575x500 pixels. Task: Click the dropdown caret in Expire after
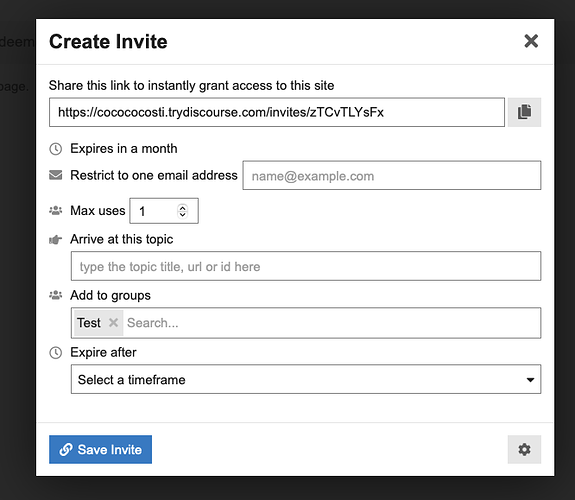click(530, 380)
